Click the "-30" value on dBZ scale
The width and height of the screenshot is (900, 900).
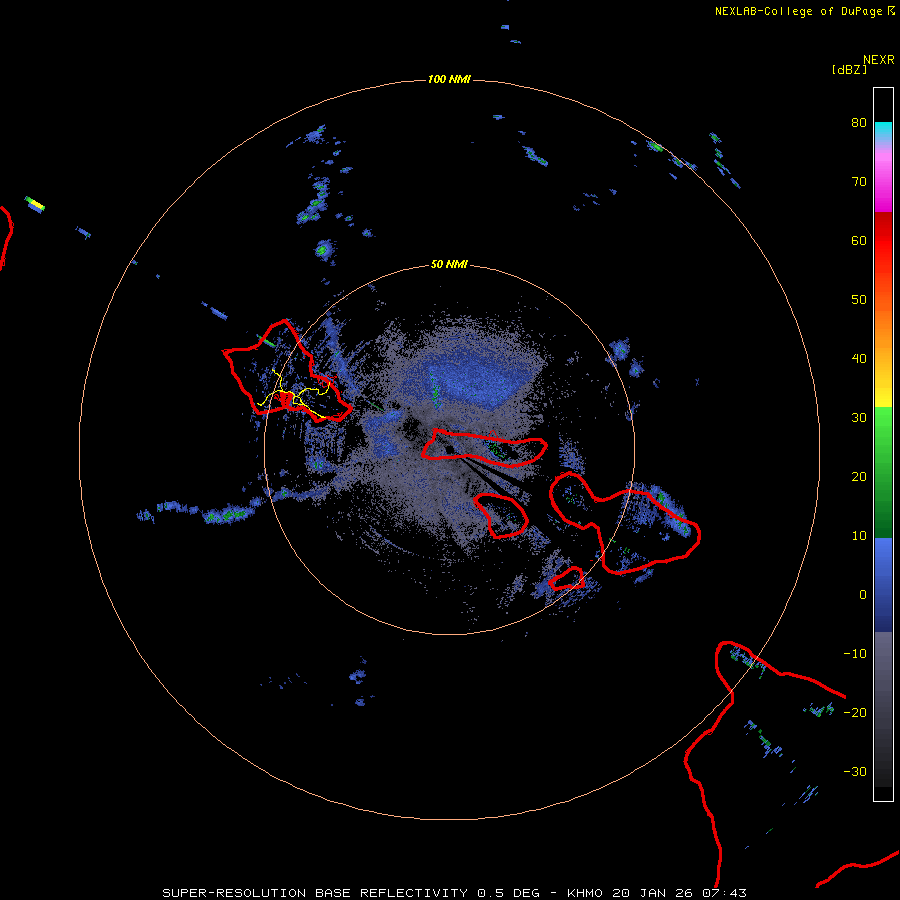[855, 772]
